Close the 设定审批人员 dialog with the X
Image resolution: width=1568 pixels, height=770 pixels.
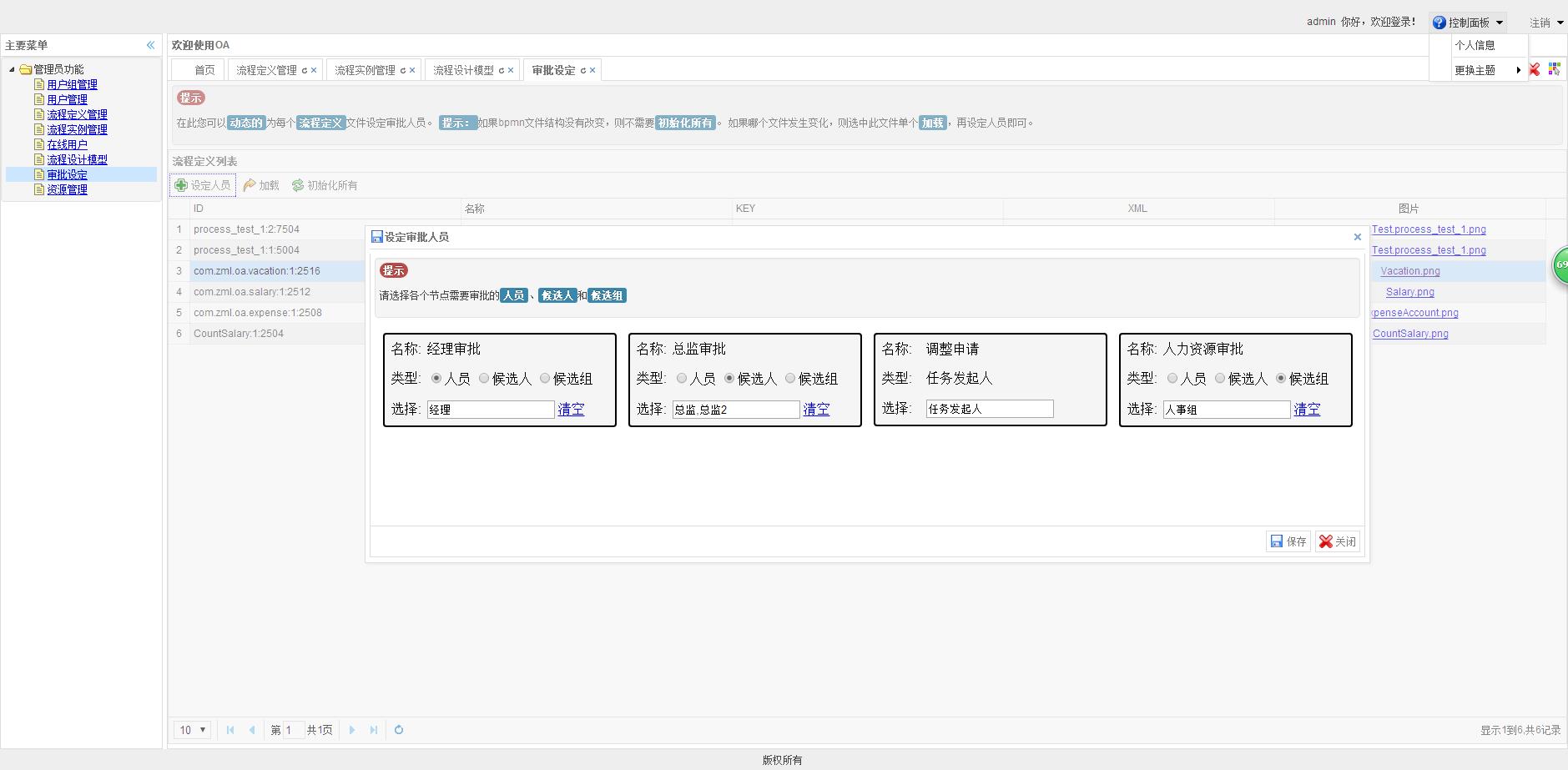point(1358,237)
